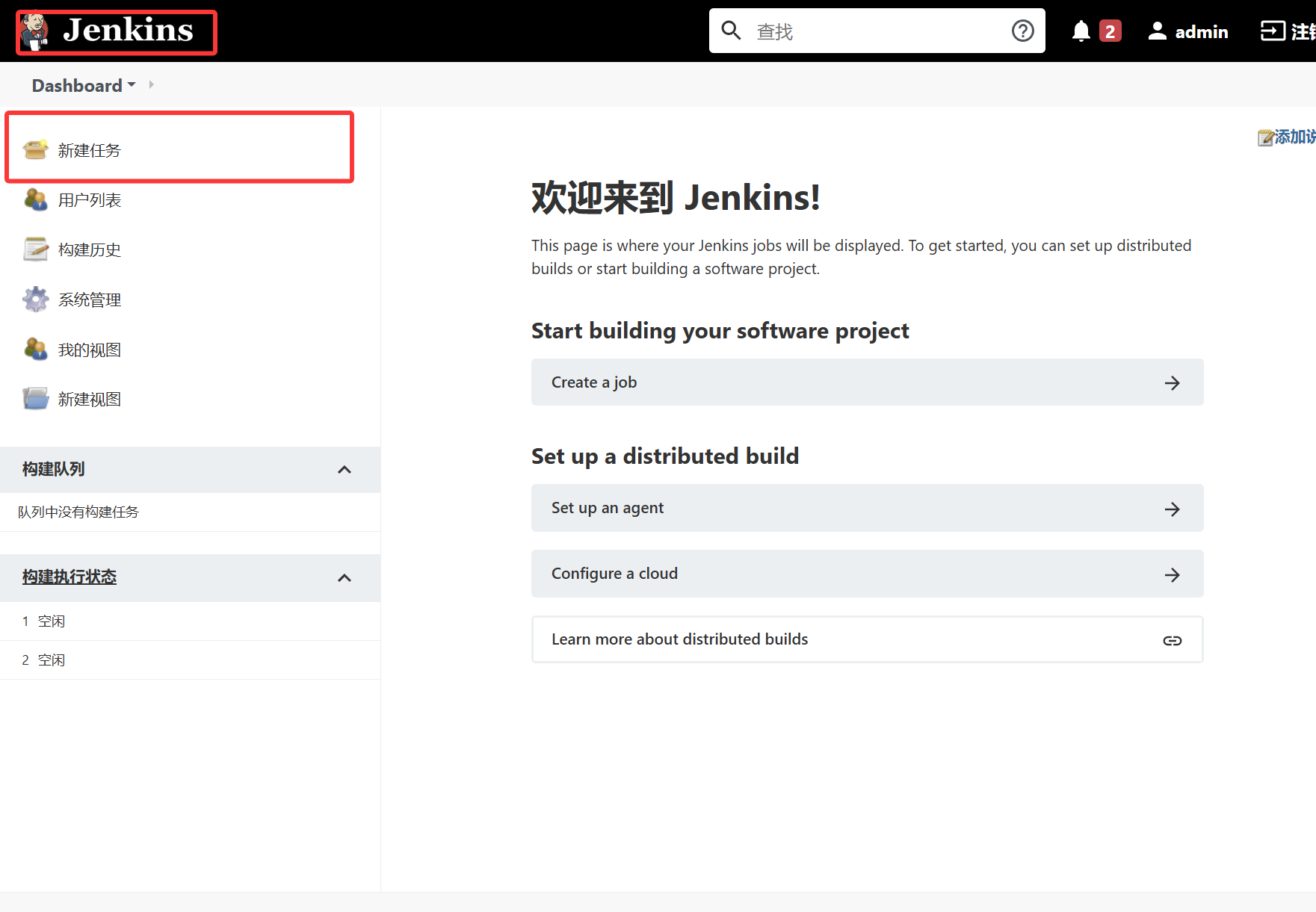1316x912 pixels.
Task: Click the Configure a cloud button
Action: pyautogui.click(x=868, y=574)
